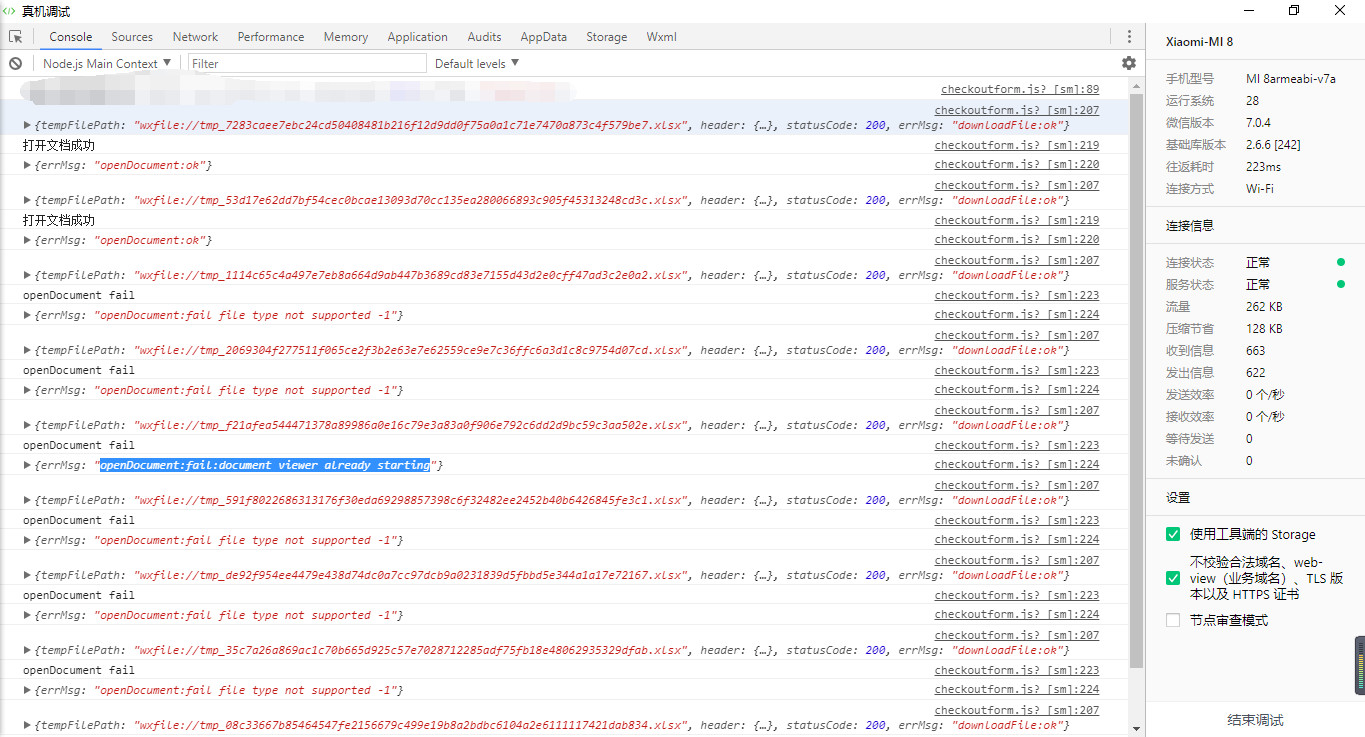
Task: Open the Storage tab
Action: (x=607, y=37)
